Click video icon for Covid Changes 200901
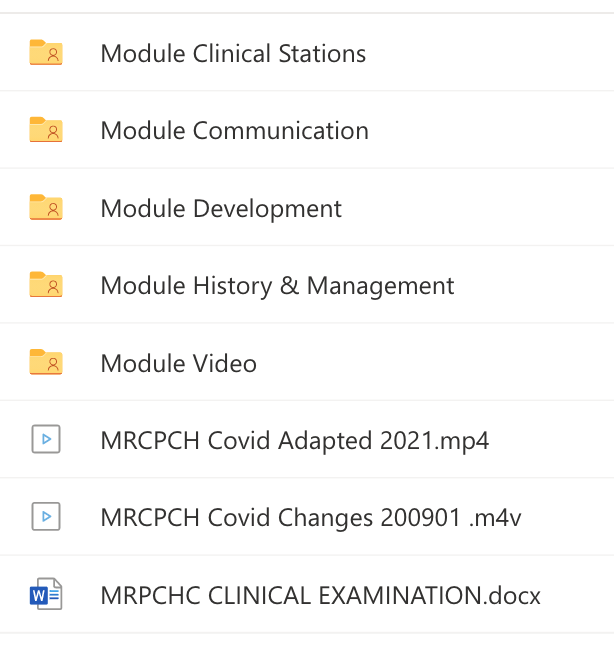This screenshot has height=650, width=614. pos(46,517)
